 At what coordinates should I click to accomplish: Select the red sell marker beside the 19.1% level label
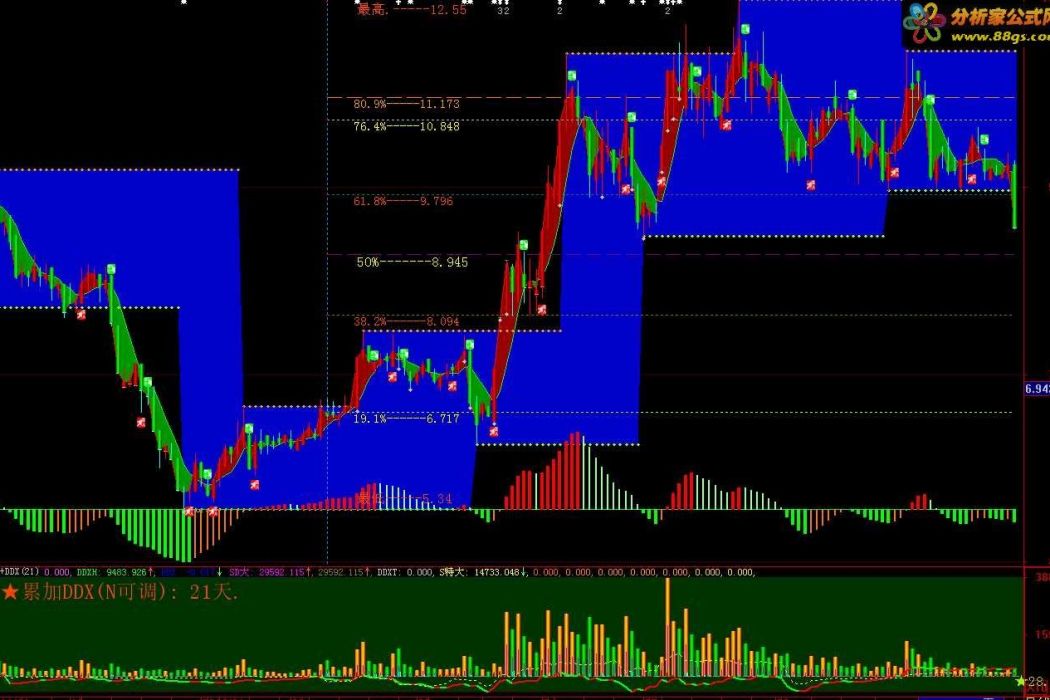coord(494,431)
